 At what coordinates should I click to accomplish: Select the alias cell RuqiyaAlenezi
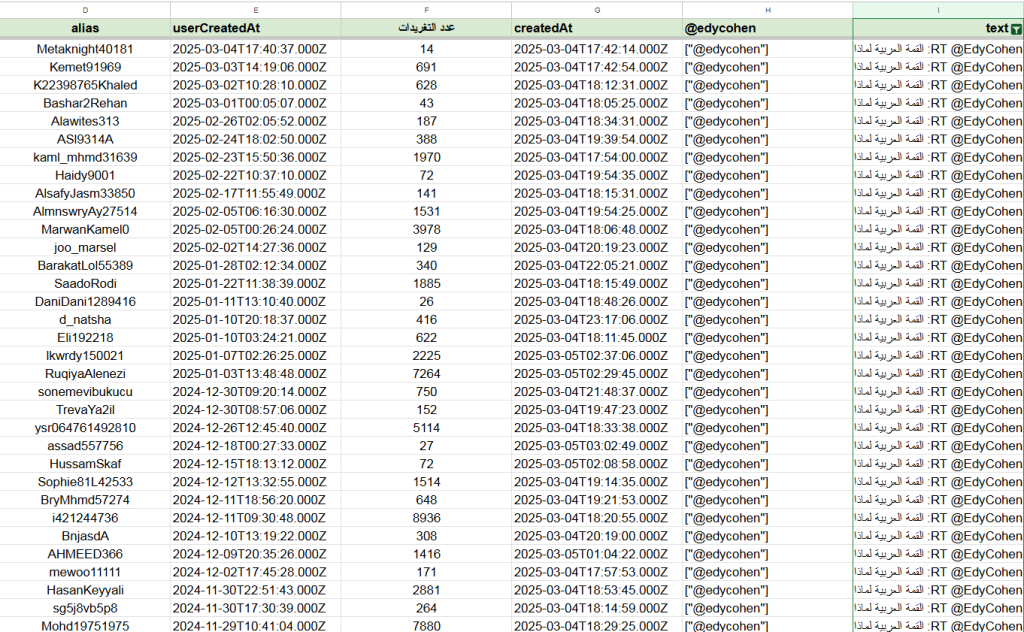coord(85,373)
